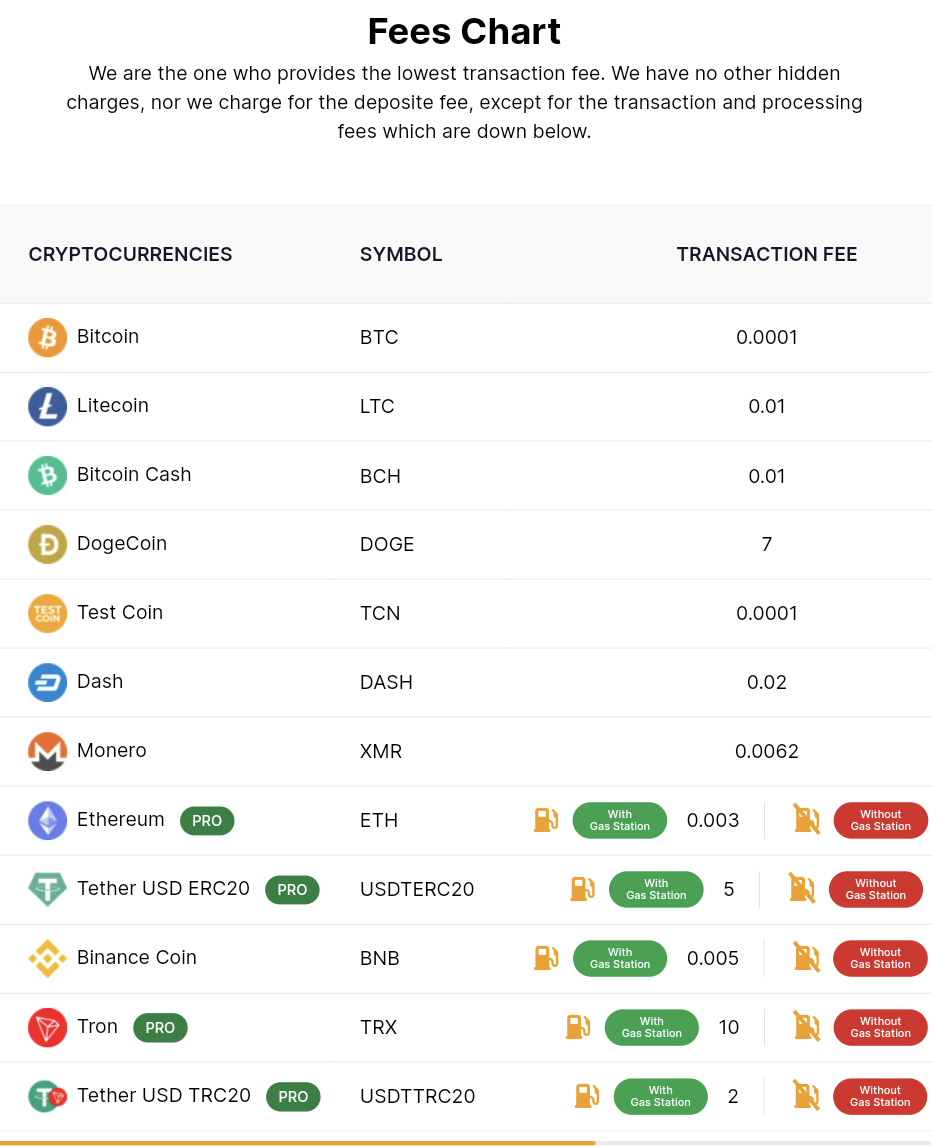Select With Gas Station for Tether USD TRC20
This screenshot has height=1147, width=940.
click(660, 1096)
